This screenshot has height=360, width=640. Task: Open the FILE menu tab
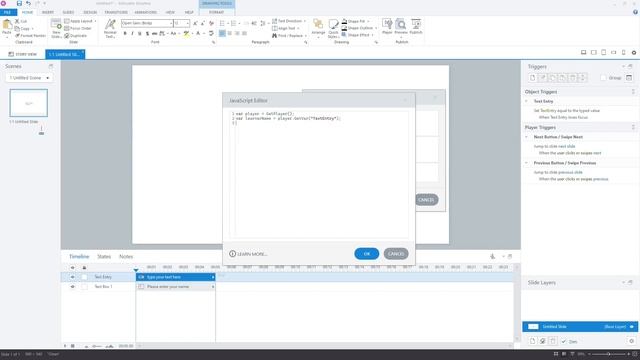coord(7,12)
